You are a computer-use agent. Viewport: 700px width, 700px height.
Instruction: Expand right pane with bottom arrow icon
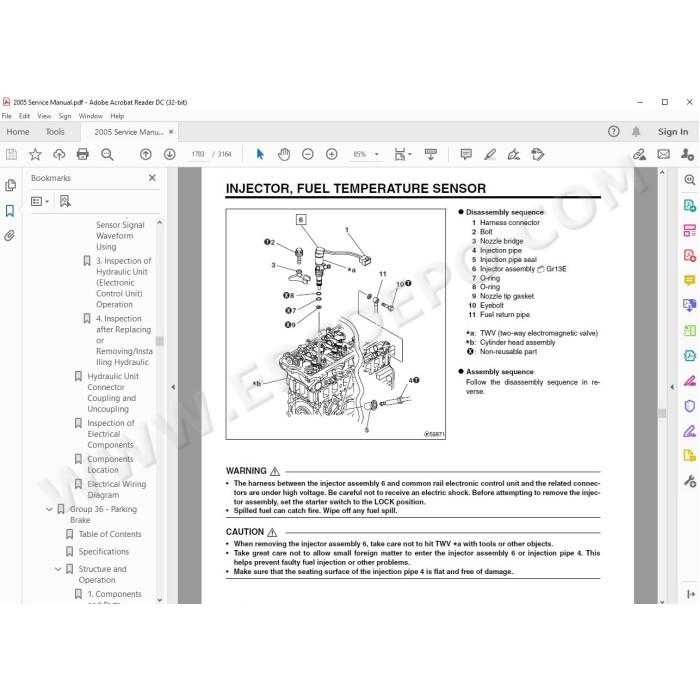click(x=691, y=594)
